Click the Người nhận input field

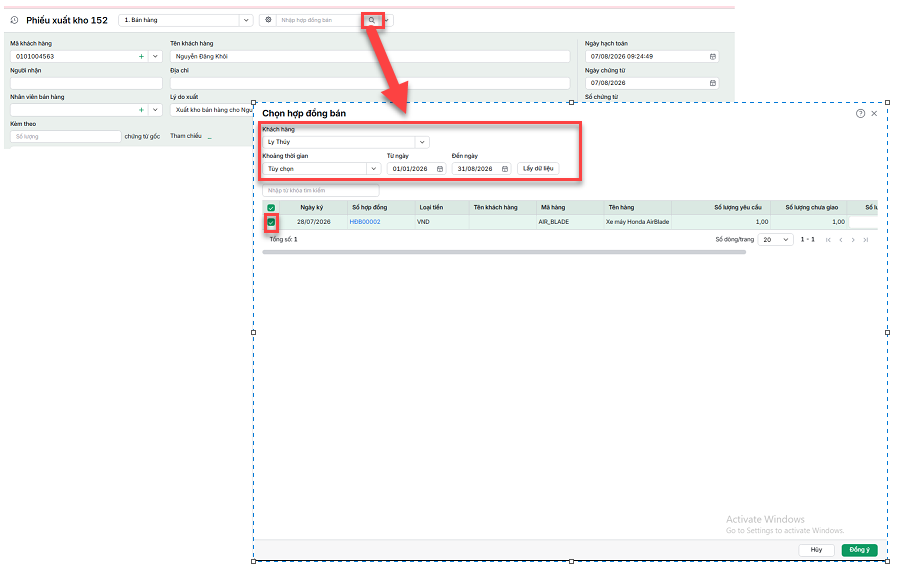(x=86, y=84)
